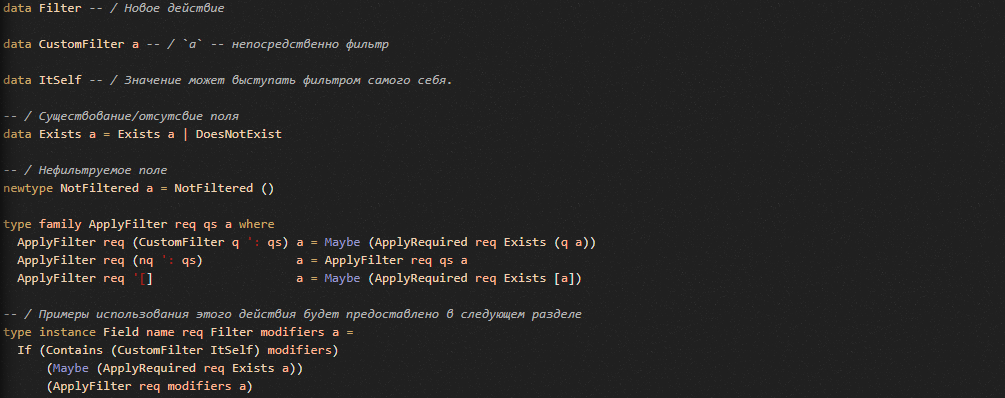
Task: Click the 'newtype' keyword
Action: coord(28,188)
